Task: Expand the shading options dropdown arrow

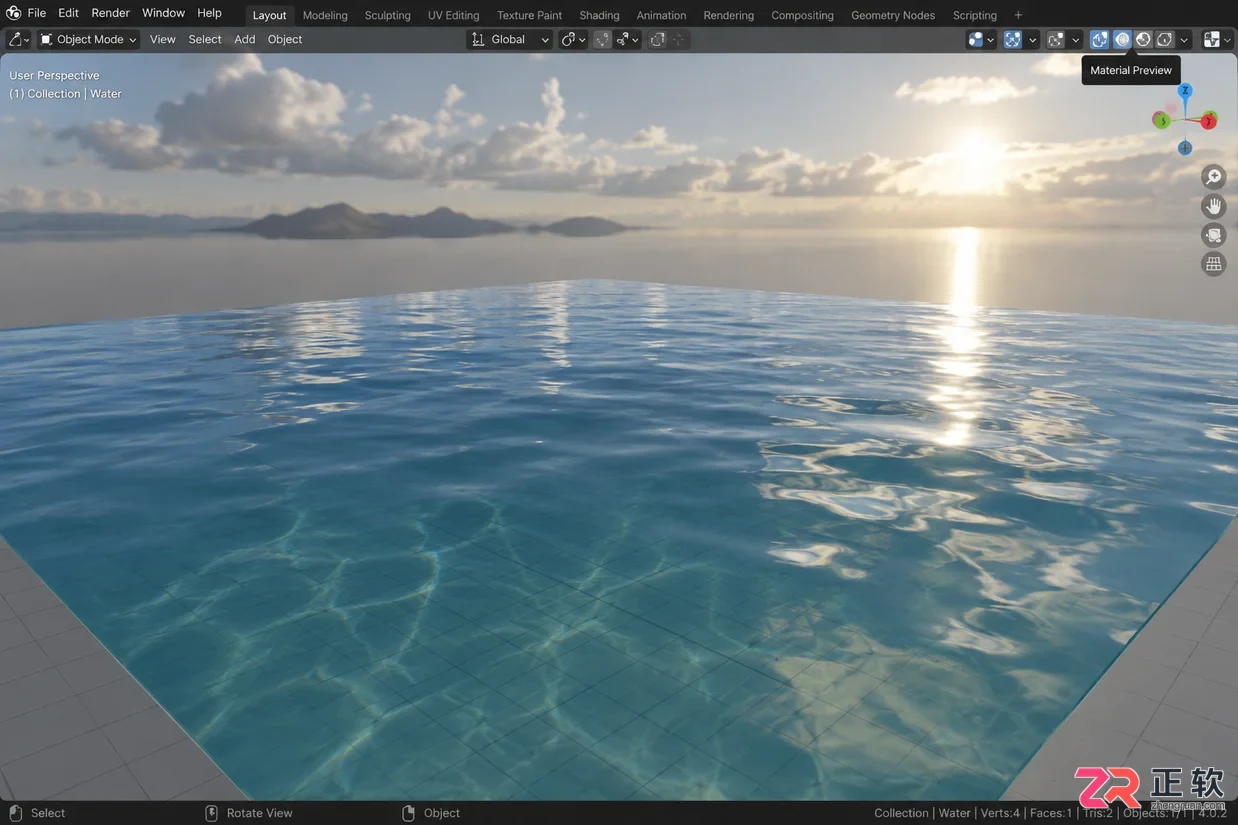Action: click(x=1184, y=39)
